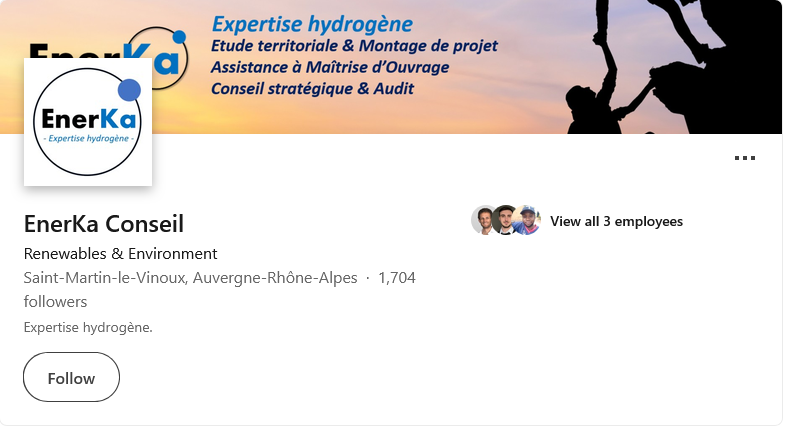Click the 'Expertise hydrogène' banner heading
The image size is (787, 429).
(312, 24)
